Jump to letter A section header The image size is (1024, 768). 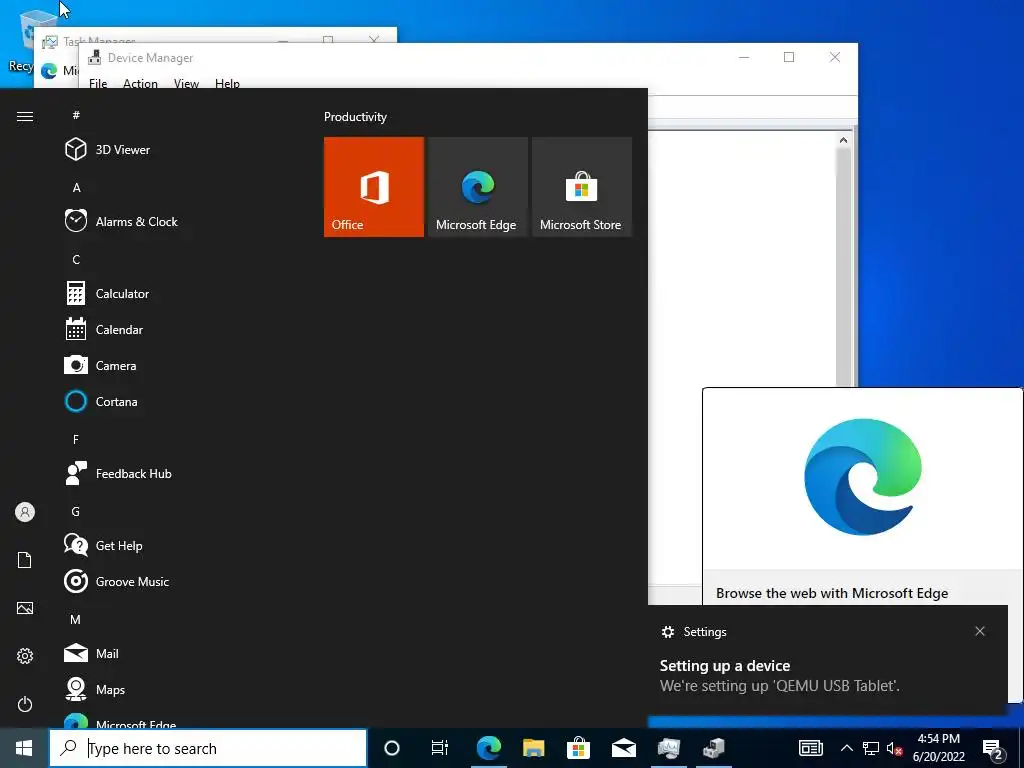pyautogui.click(x=76, y=188)
